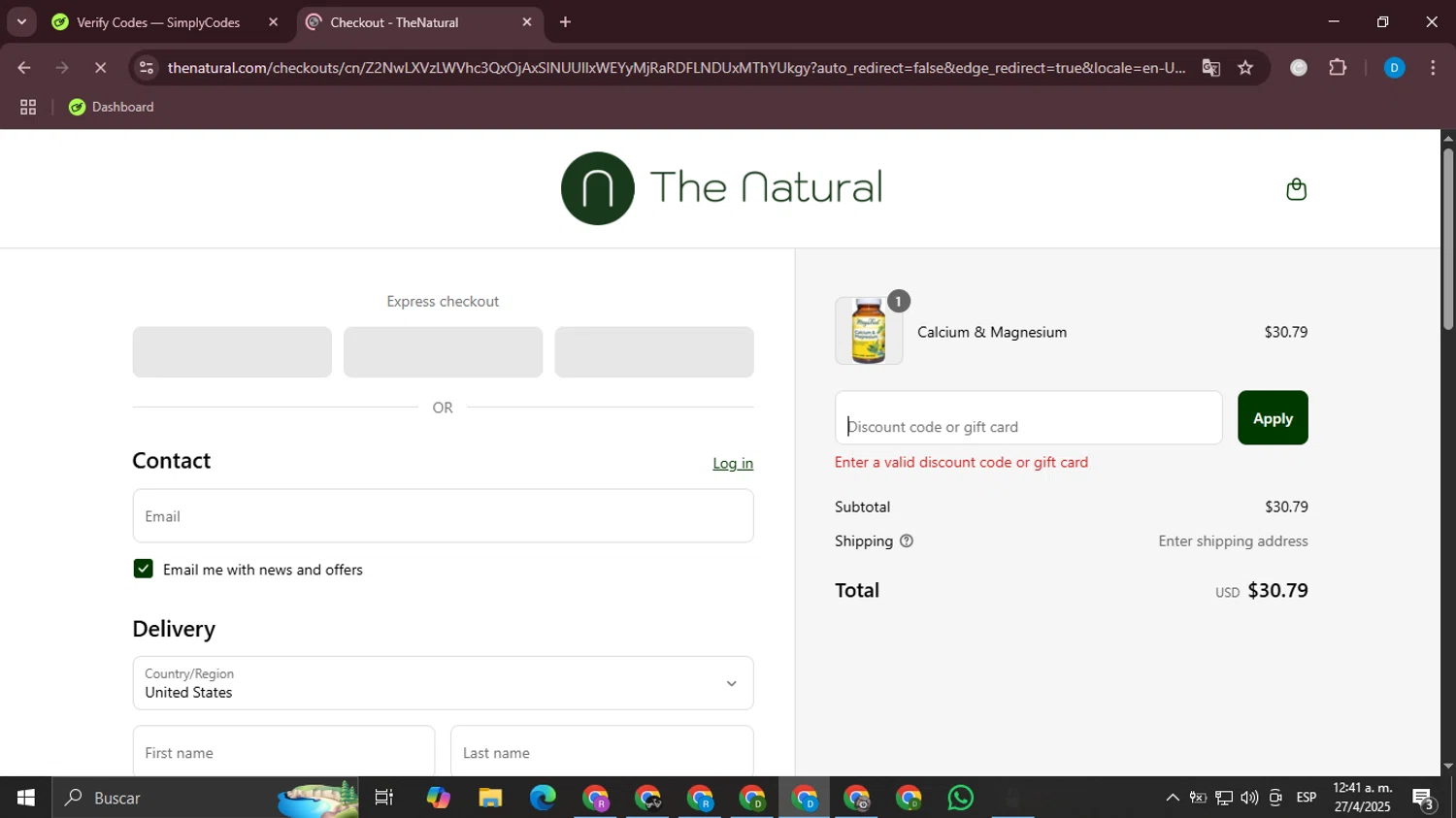The width and height of the screenshot is (1456, 818).
Task: Open Task View in taskbar
Action: click(x=384, y=798)
